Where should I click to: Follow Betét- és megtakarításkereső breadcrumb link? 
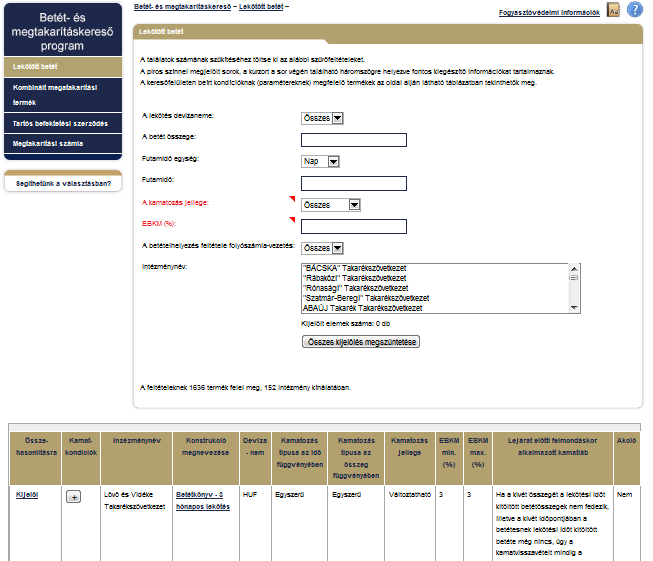182,7
